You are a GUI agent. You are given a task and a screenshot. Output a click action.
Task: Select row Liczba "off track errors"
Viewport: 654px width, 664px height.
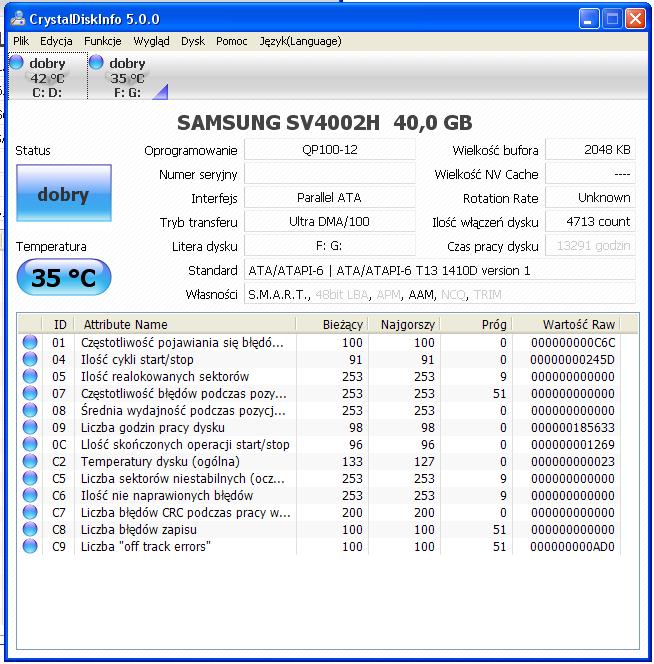coord(320,546)
